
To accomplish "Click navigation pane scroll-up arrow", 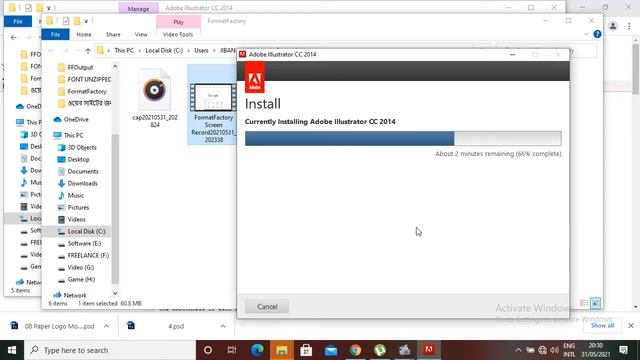I will [115, 67].
